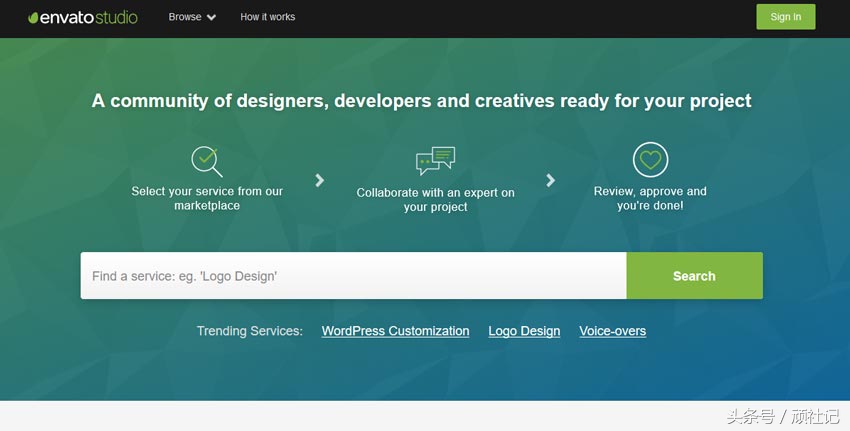Image resolution: width=850 pixels, height=431 pixels.
Task: Click the Collaborate with an expert text
Action: pyautogui.click(x=435, y=200)
